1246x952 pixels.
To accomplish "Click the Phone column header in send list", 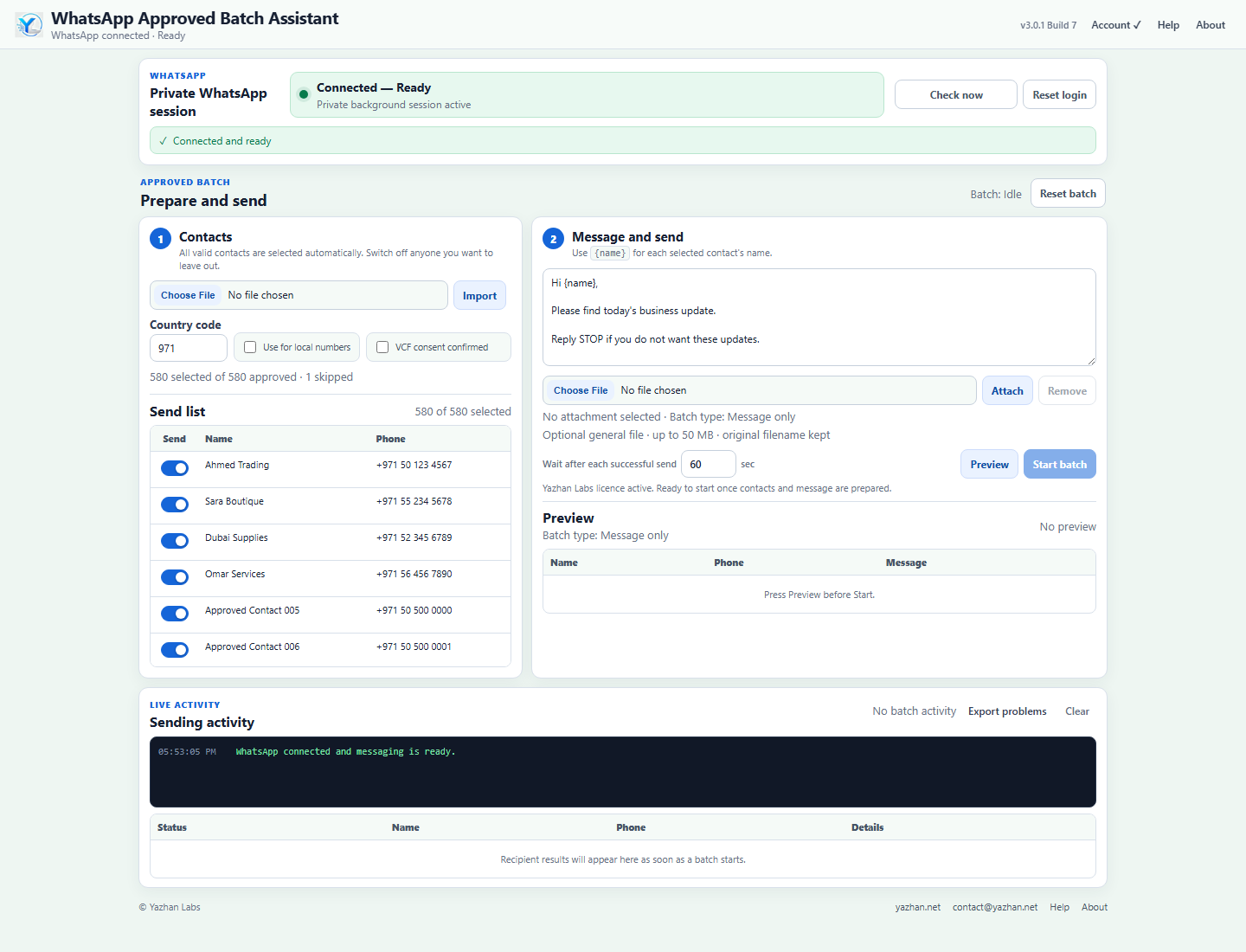I will [x=390, y=439].
